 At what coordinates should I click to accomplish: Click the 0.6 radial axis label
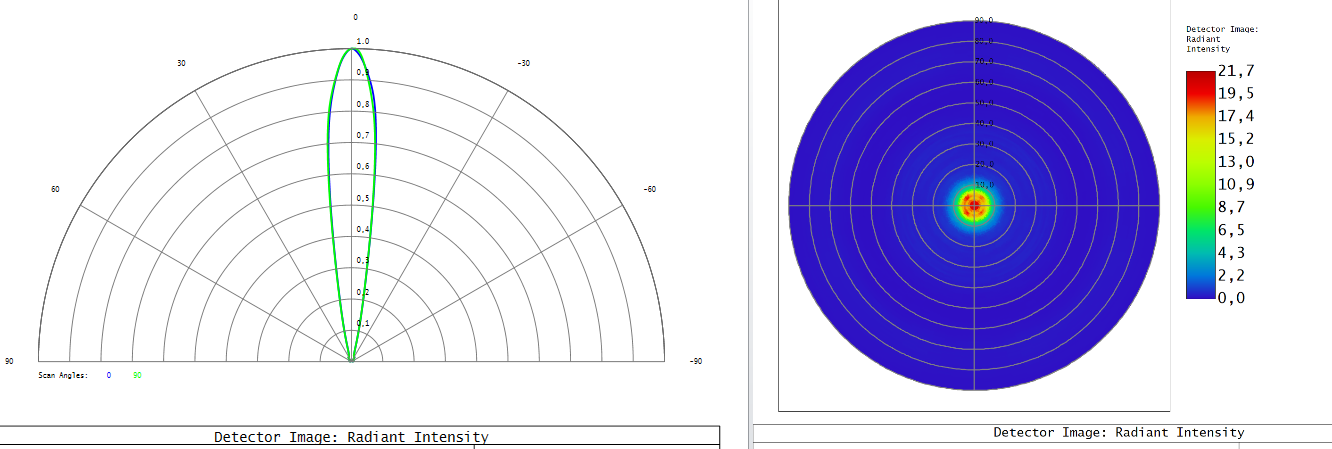(363, 166)
